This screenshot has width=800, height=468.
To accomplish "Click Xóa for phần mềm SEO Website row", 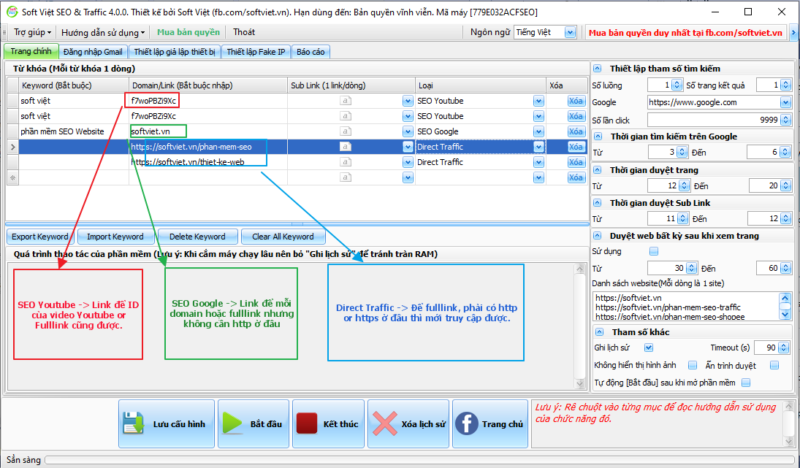I will coord(576,132).
